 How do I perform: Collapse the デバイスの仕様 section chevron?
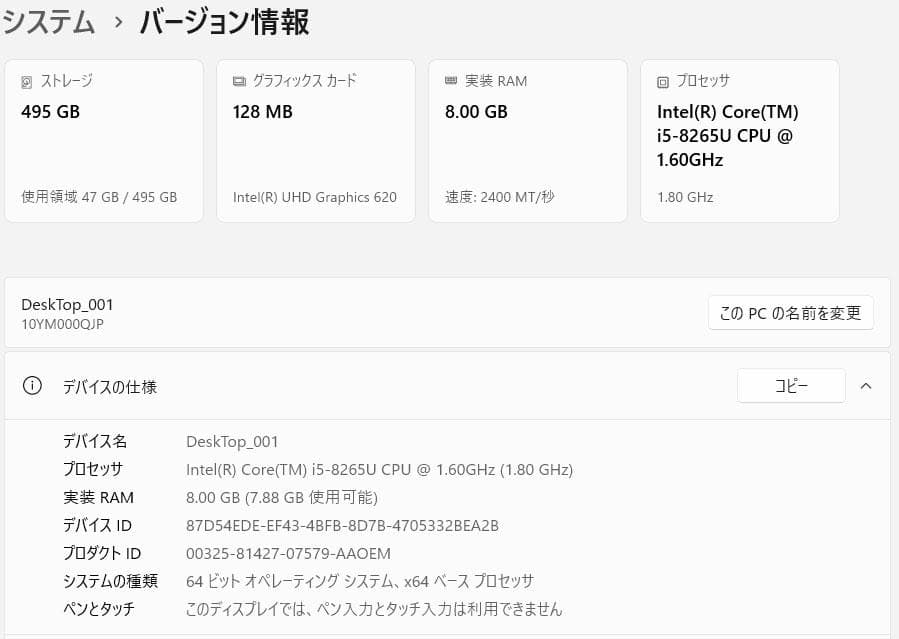pyautogui.click(x=866, y=386)
